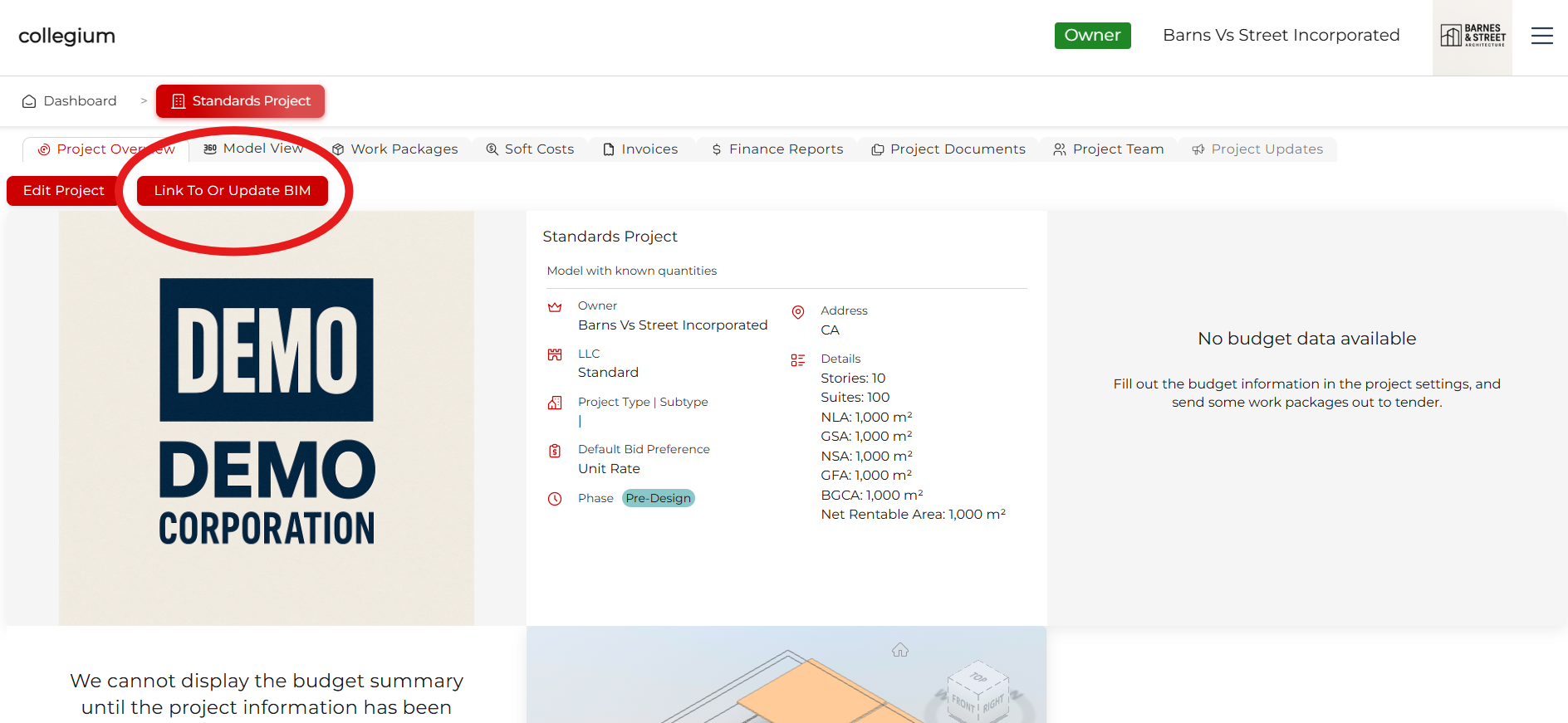Open the hamburger menu icon
This screenshot has height=723, width=1568.
[x=1542, y=36]
